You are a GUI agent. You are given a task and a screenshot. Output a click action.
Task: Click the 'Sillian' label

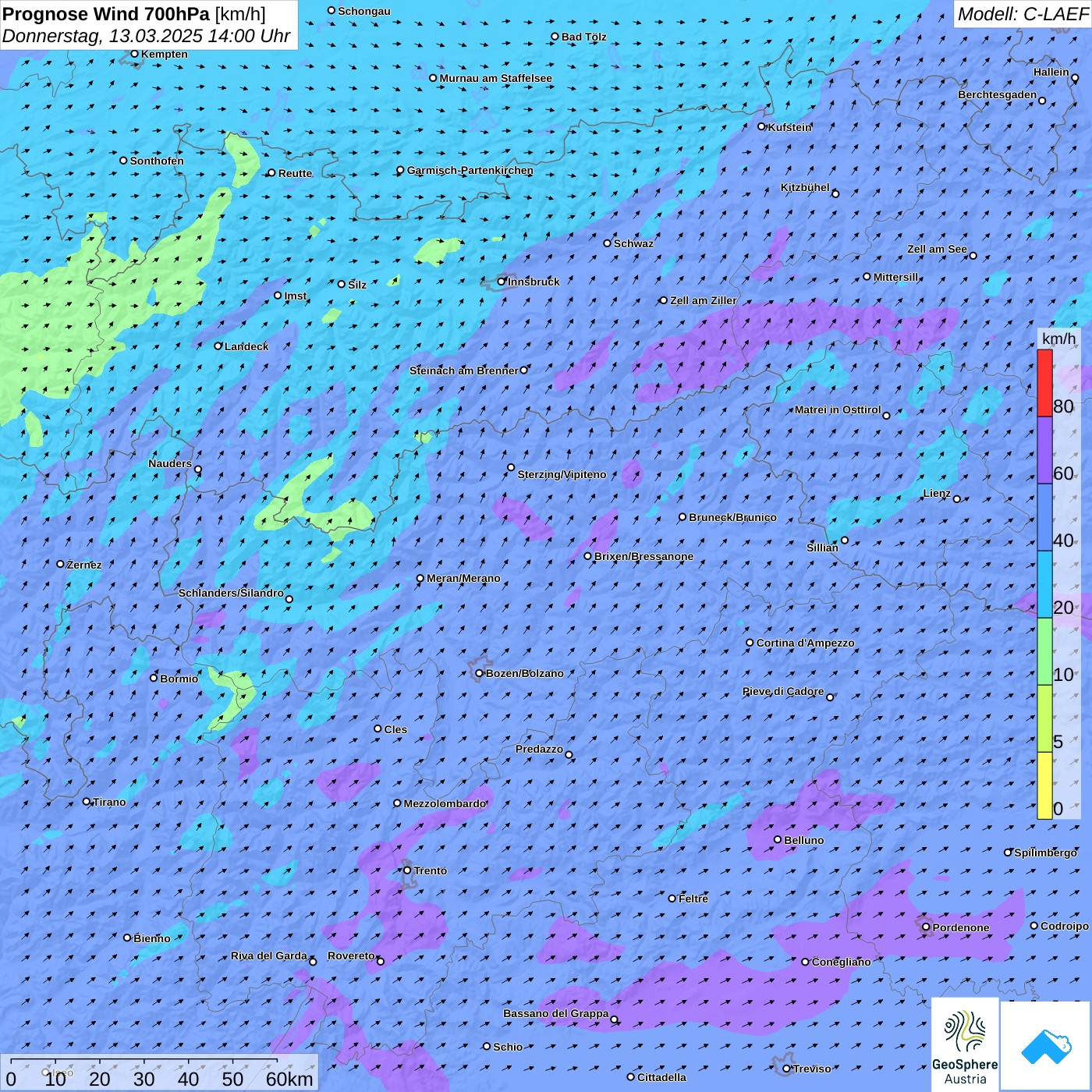point(822,548)
